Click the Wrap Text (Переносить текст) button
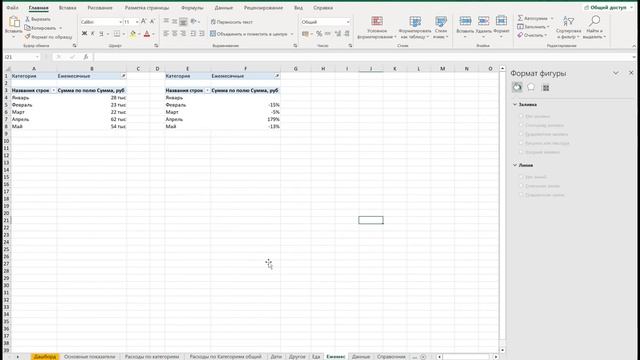The width and height of the screenshot is (640, 360). (231, 22)
